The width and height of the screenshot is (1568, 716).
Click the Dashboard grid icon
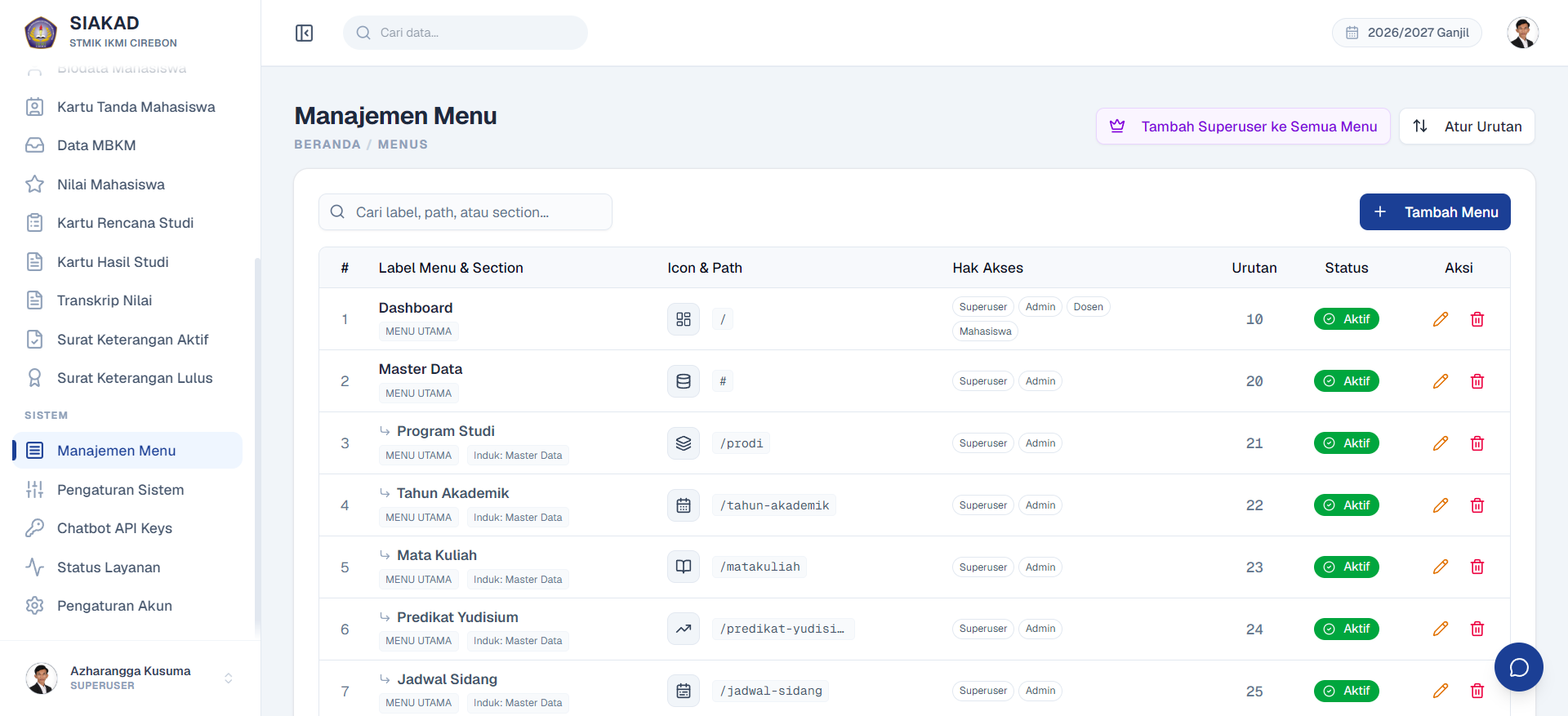(x=684, y=319)
